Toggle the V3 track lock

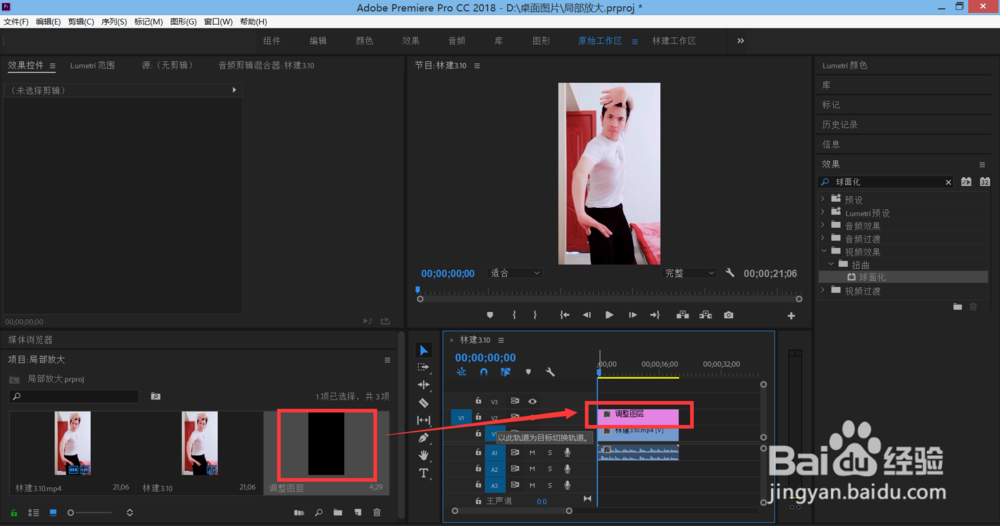478,401
